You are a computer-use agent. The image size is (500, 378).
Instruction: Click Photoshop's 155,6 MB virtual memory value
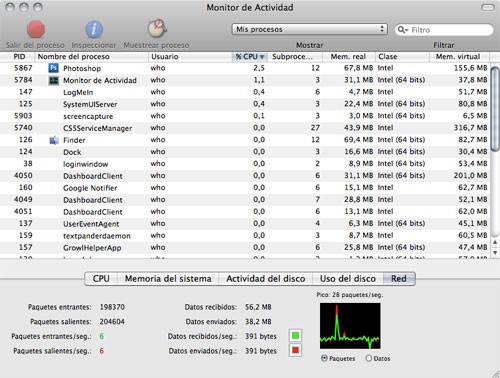click(471, 68)
